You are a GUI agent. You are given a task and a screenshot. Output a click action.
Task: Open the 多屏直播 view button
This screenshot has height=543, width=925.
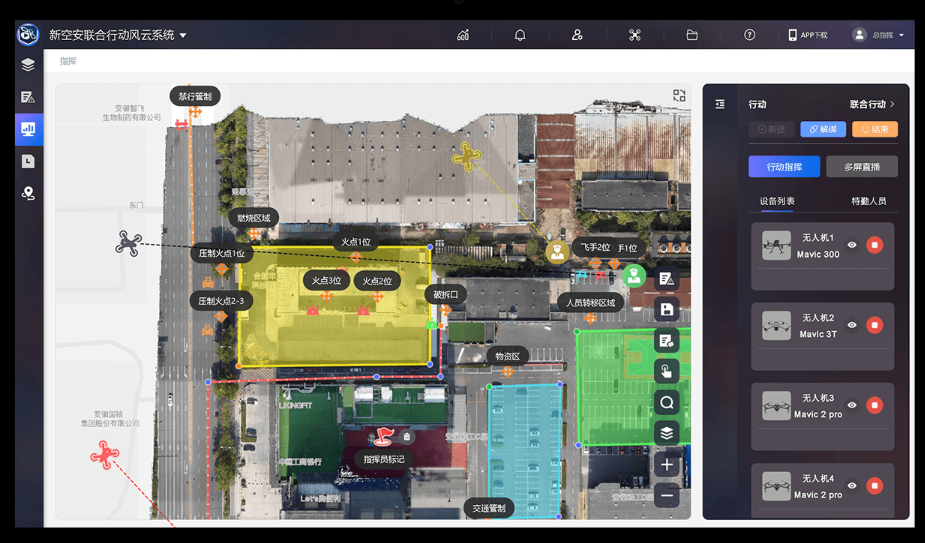point(861,167)
